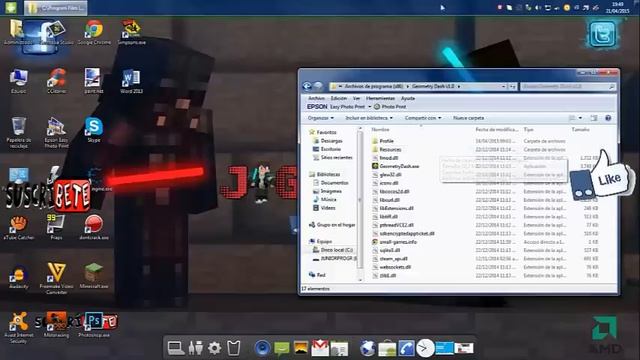The height and width of the screenshot is (360, 640).
Task: Open the Simpsons.exe desktop shortcut
Action: coord(131,32)
